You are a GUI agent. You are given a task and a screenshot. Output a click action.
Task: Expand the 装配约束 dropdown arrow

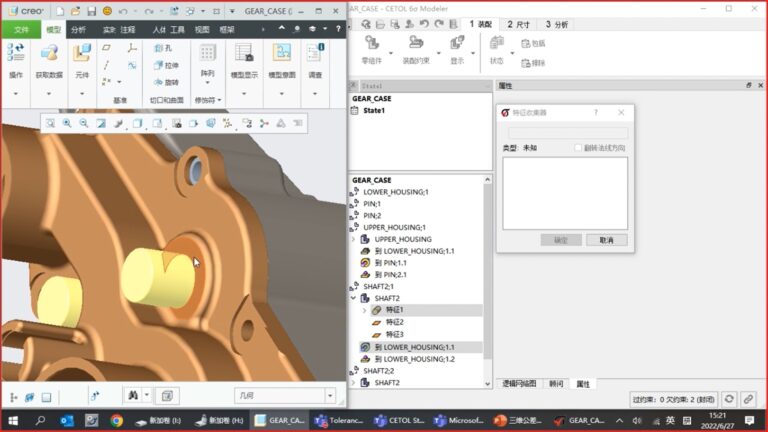click(439, 53)
